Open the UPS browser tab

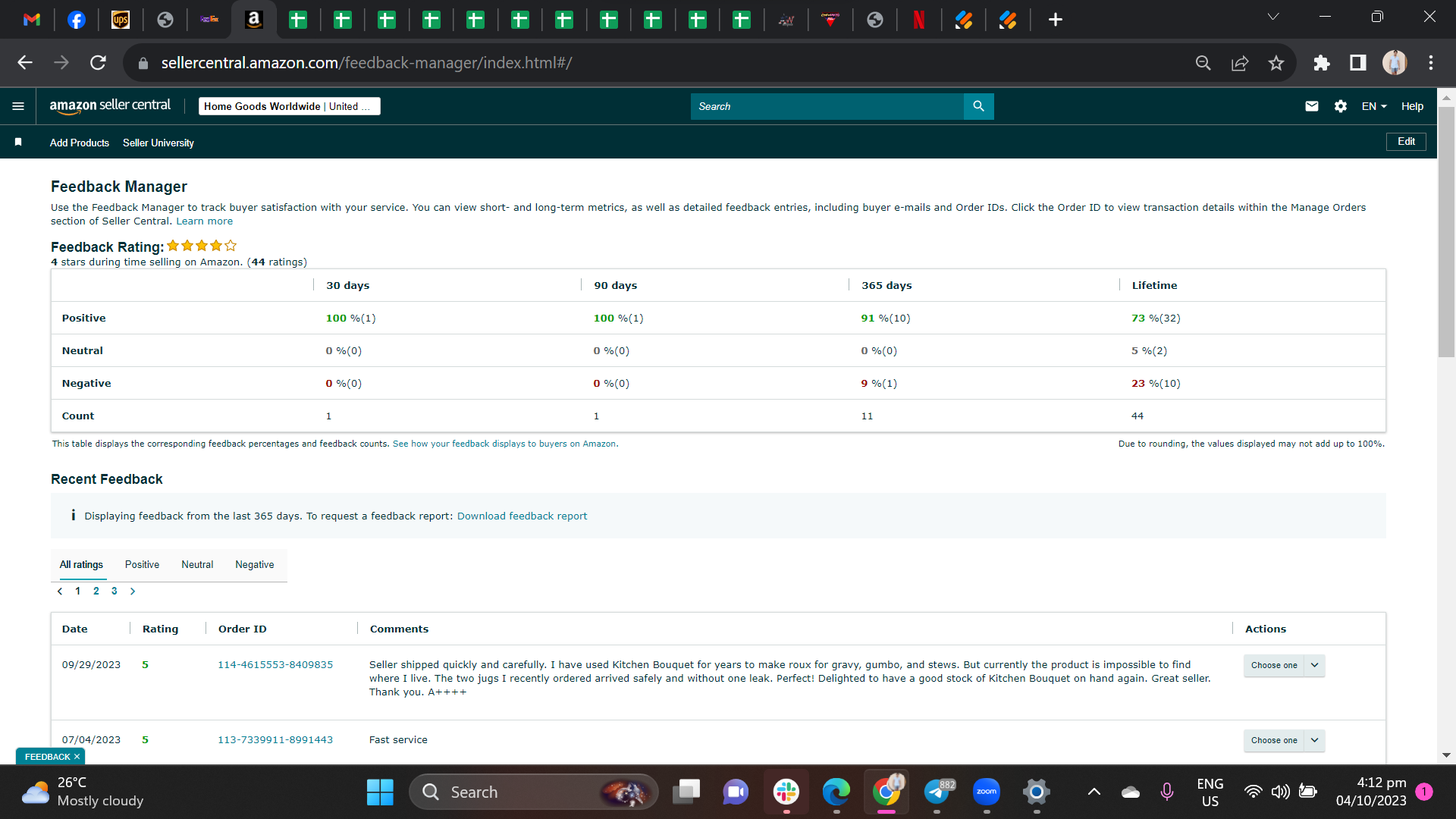point(121,20)
